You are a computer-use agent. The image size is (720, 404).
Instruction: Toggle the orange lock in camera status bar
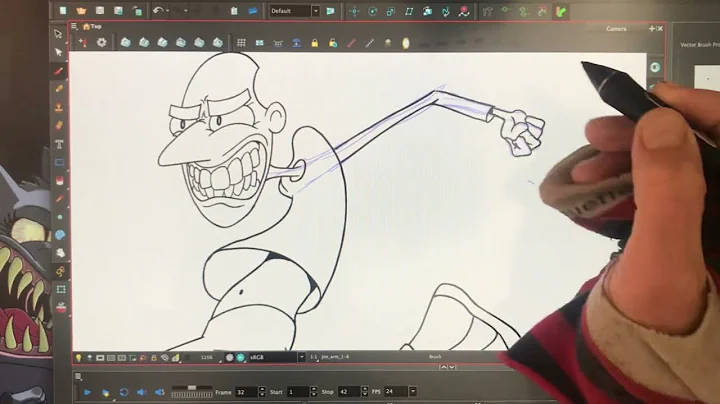pyautogui.click(x=154, y=358)
